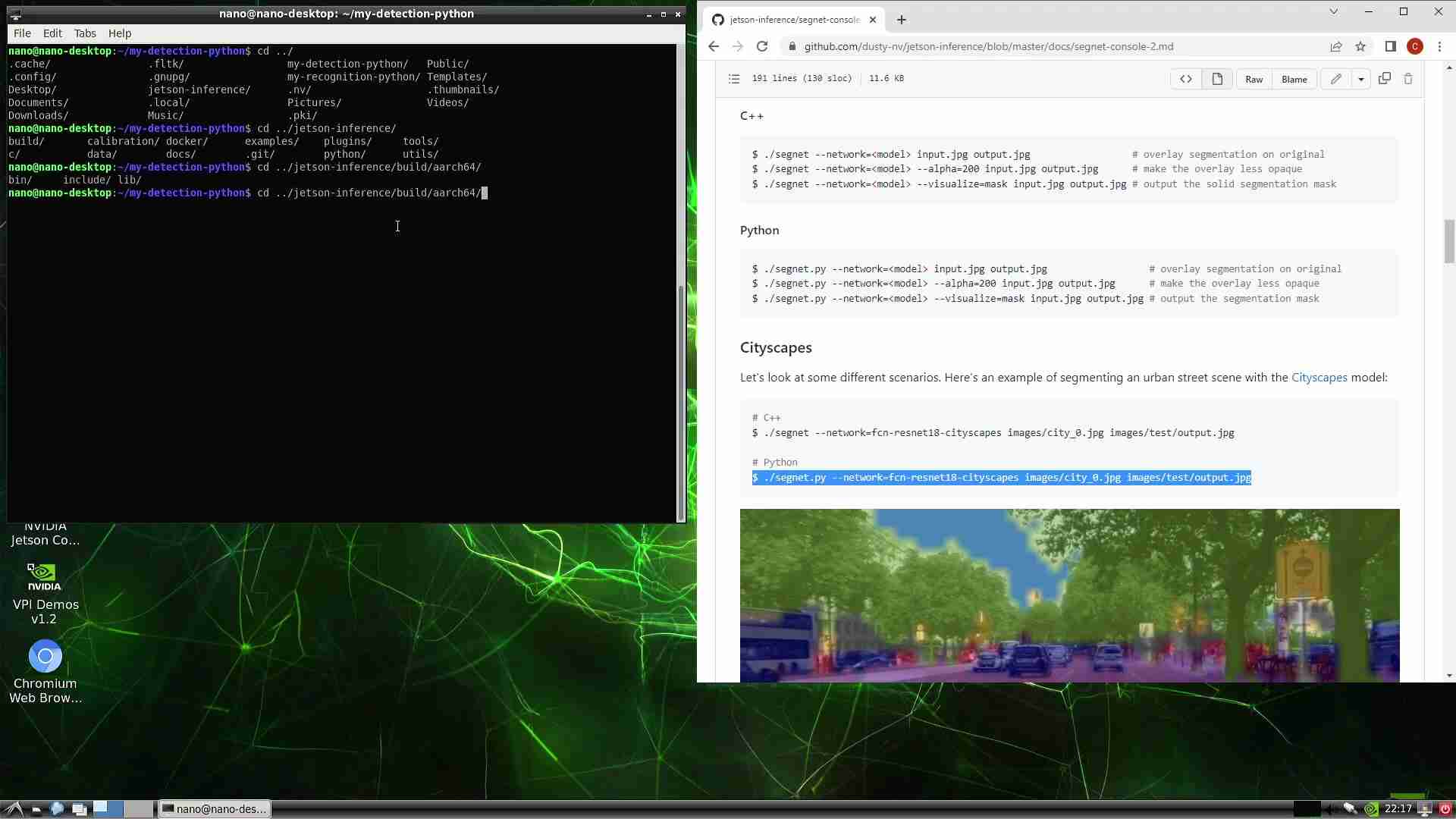Switch to rendered file view toggle

click(x=1217, y=79)
